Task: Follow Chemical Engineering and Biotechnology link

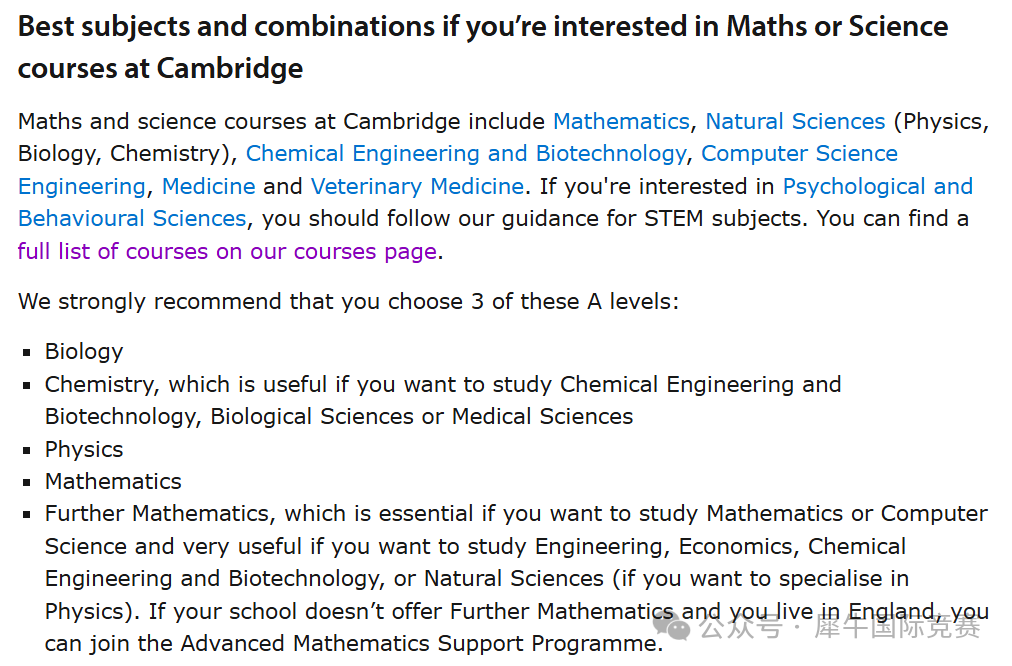Action: (466, 154)
